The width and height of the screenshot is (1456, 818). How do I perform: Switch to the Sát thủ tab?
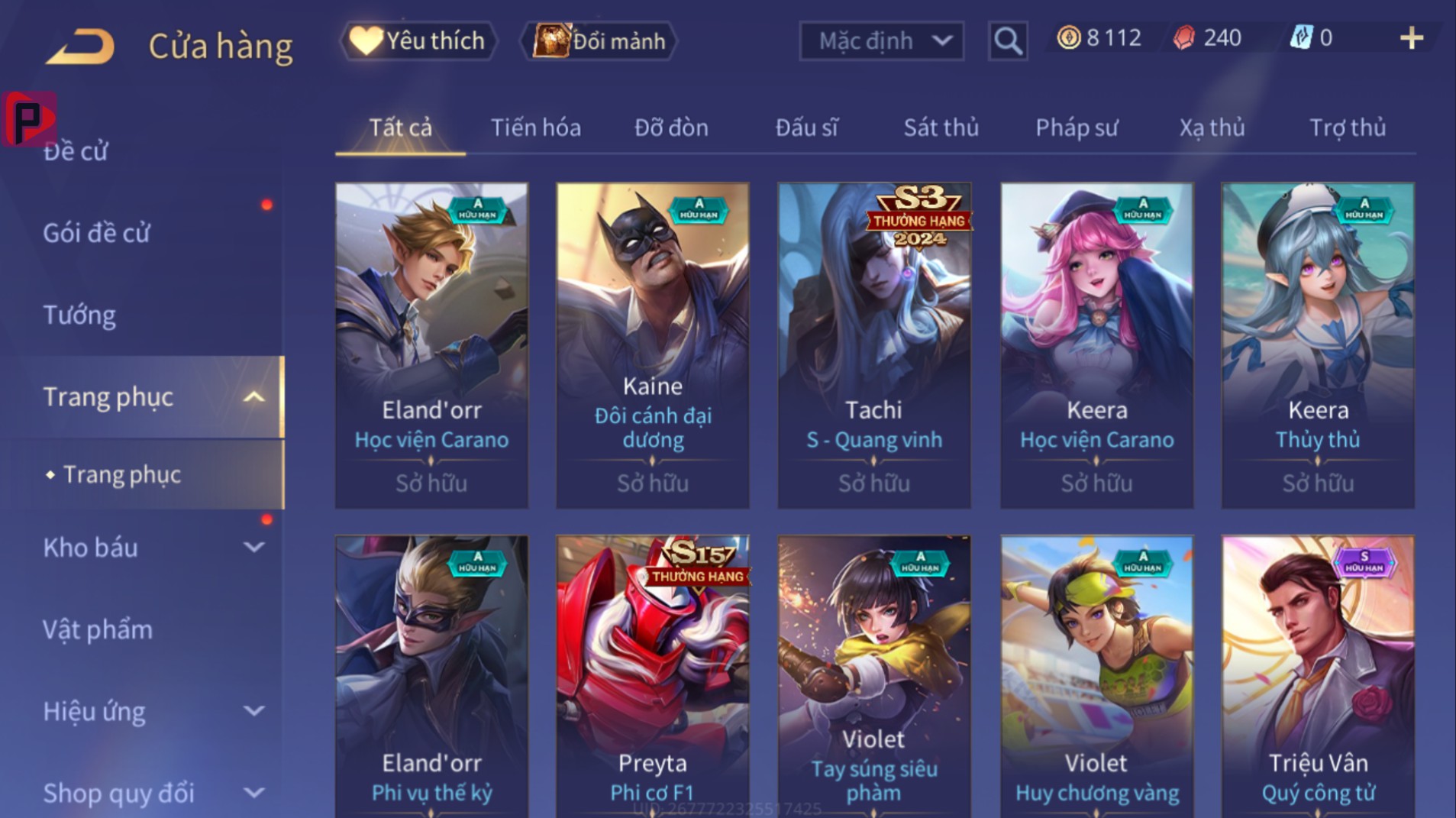click(x=941, y=127)
